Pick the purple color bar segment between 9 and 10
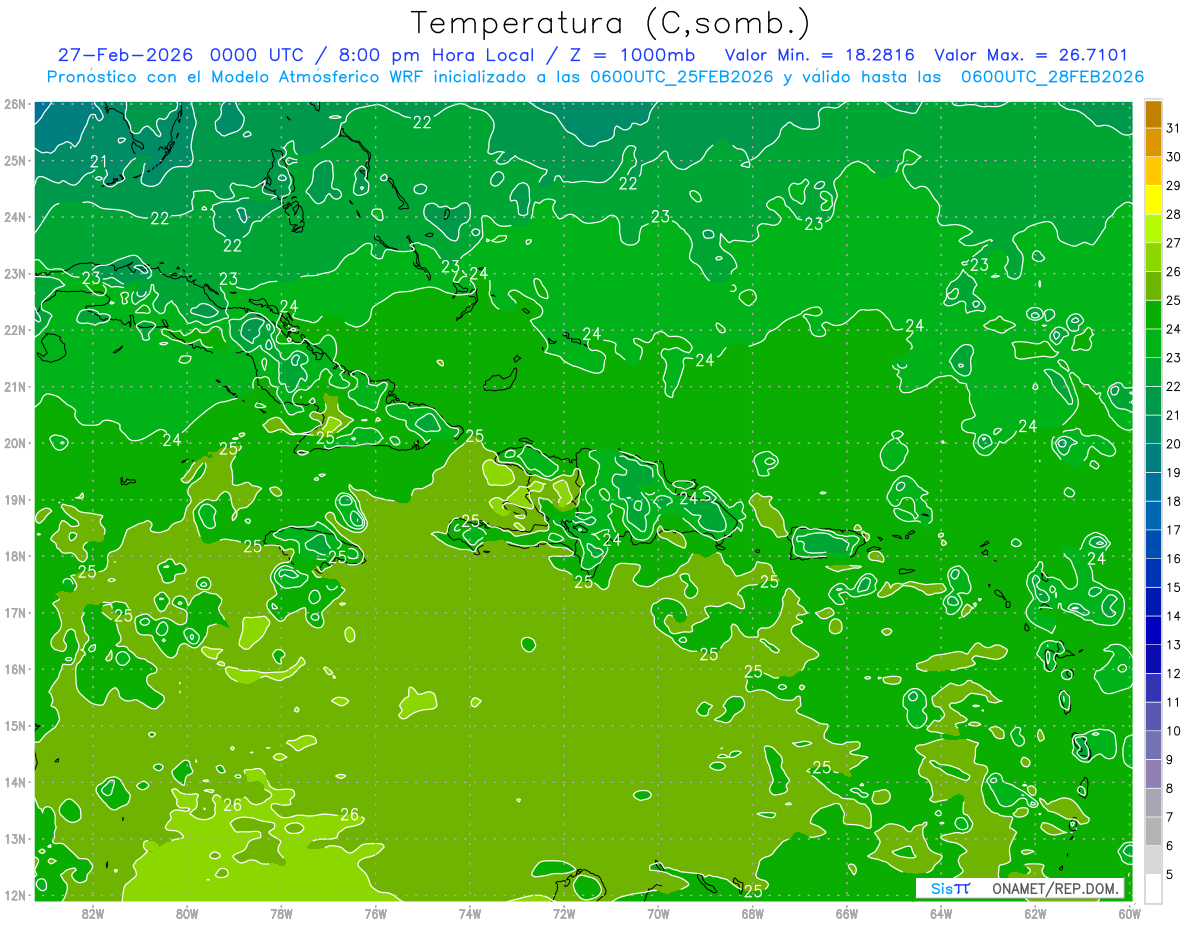1200x927 pixels. [x=1153, y=745]
